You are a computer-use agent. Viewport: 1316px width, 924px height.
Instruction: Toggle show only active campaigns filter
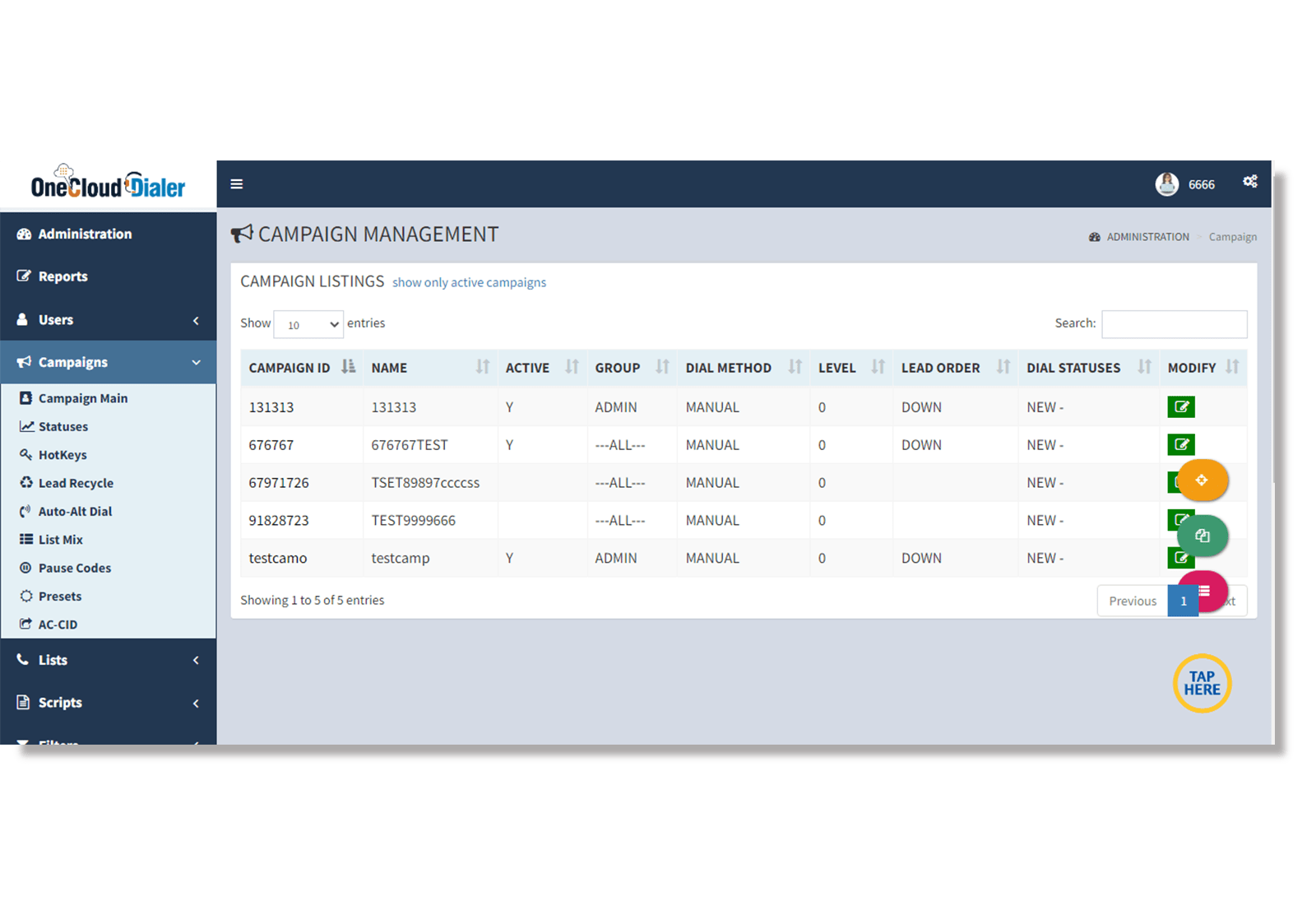[x=468, y=282]
